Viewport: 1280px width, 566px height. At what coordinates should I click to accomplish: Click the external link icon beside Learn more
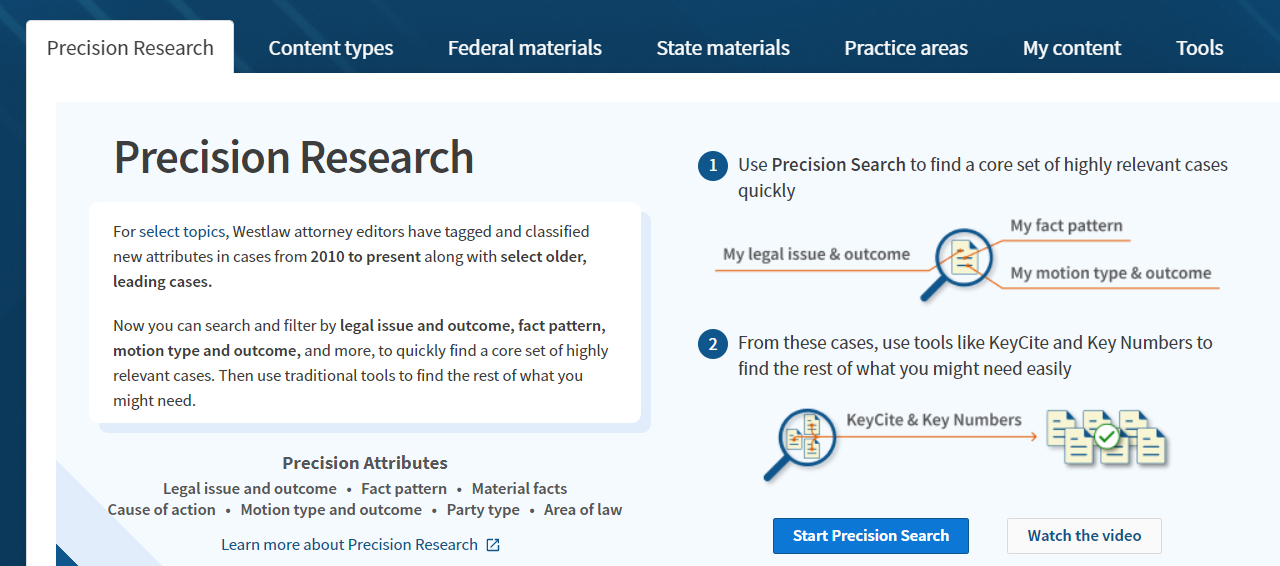493,545
